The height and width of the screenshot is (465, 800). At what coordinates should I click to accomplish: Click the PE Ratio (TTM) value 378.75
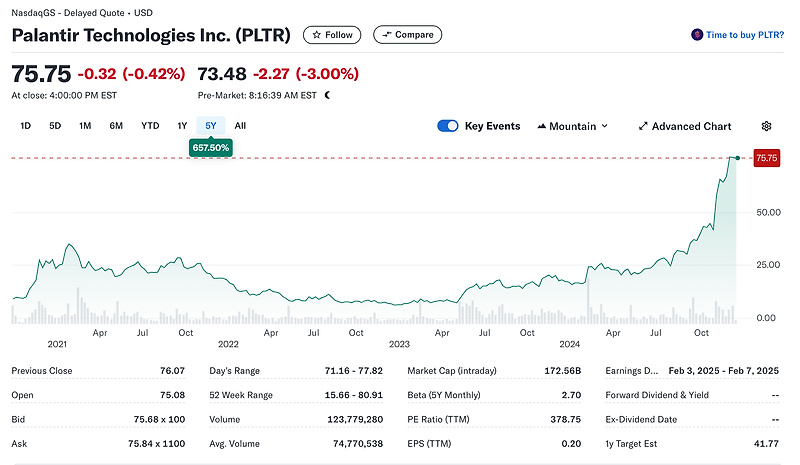click(565, 419)
